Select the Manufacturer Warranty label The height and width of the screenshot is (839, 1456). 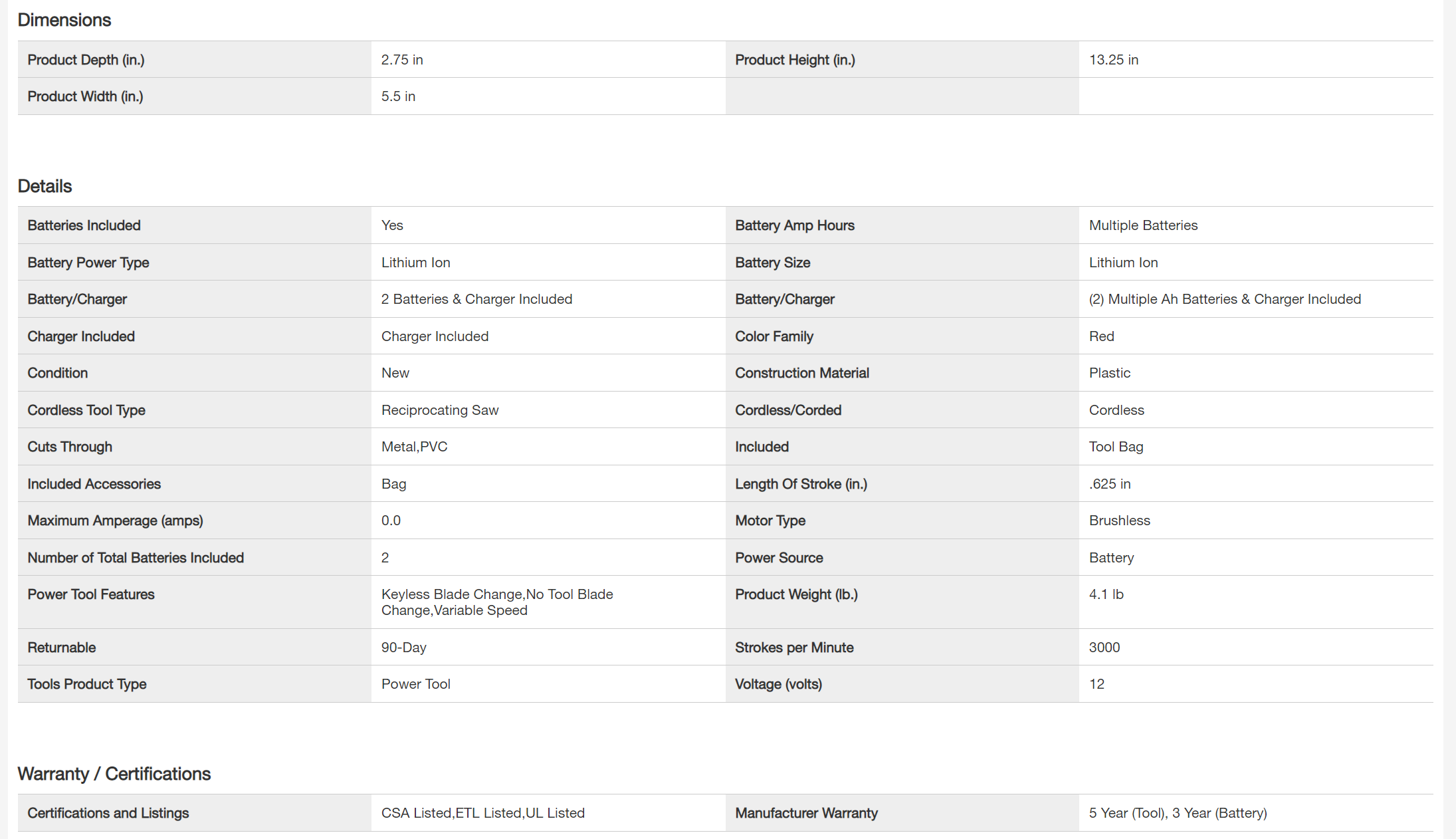[806, 813]
